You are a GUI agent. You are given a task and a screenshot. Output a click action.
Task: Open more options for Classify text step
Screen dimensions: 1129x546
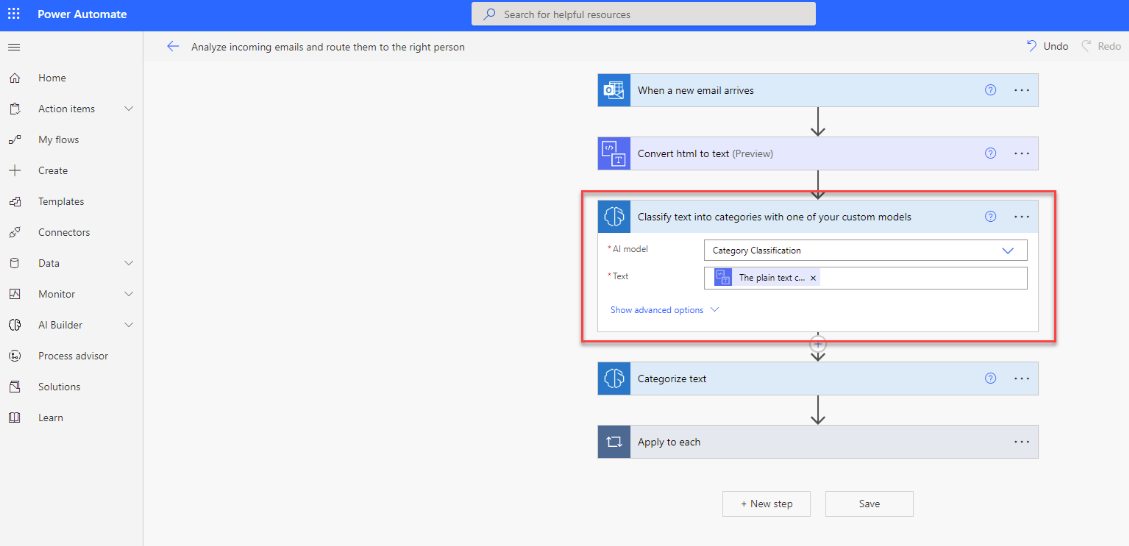coord(1022,216)
